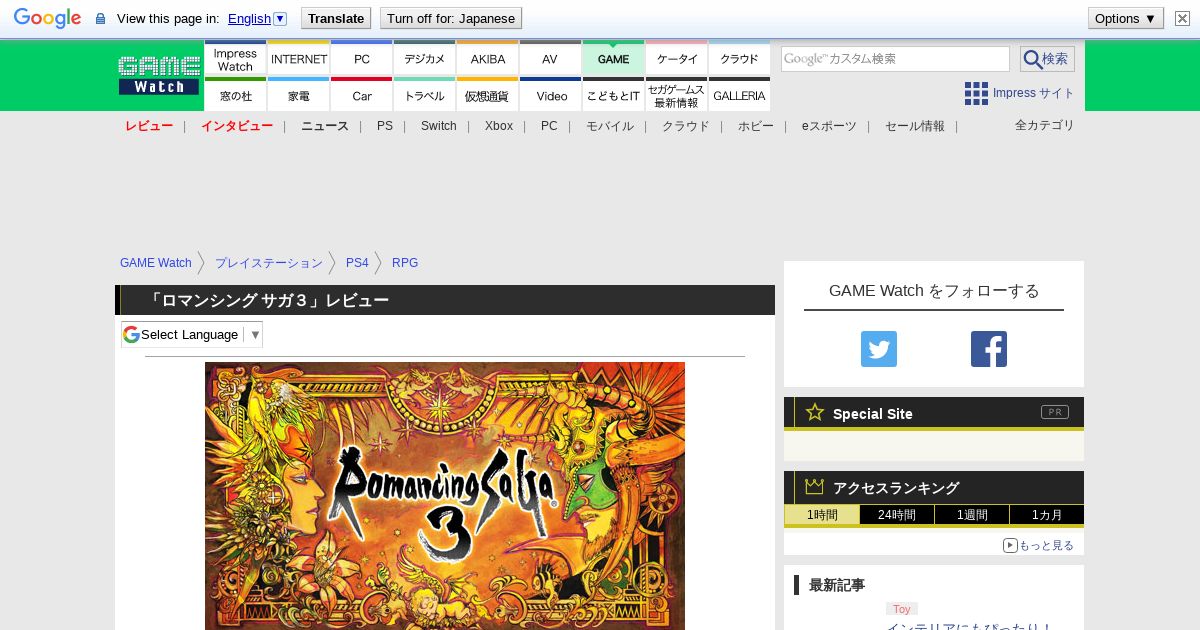Open AKIBA network tab
Viewport: 1200px width, 630px height.
tap(488, 59)
